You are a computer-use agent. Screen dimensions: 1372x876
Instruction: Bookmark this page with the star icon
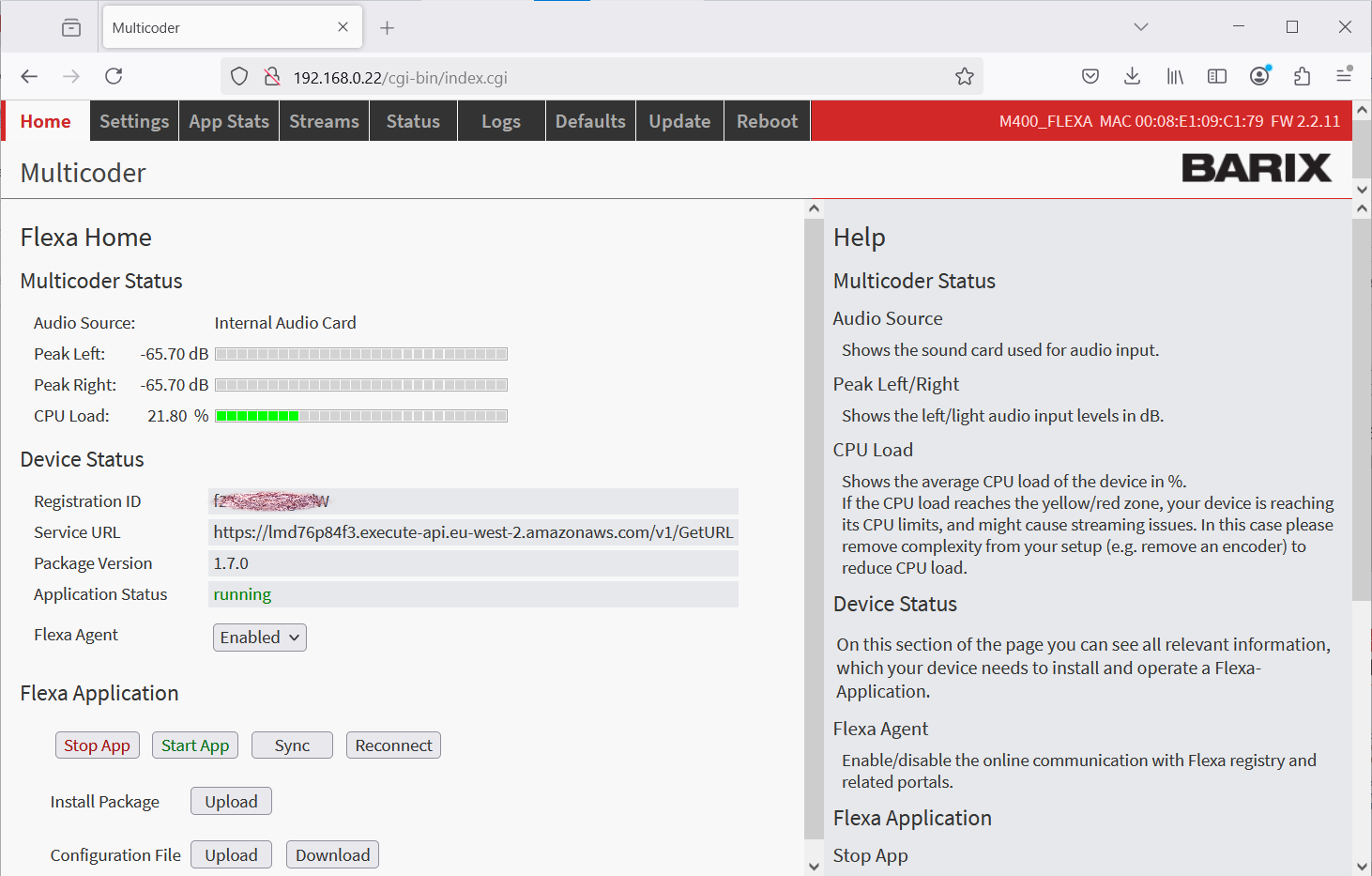pos(964,77)
